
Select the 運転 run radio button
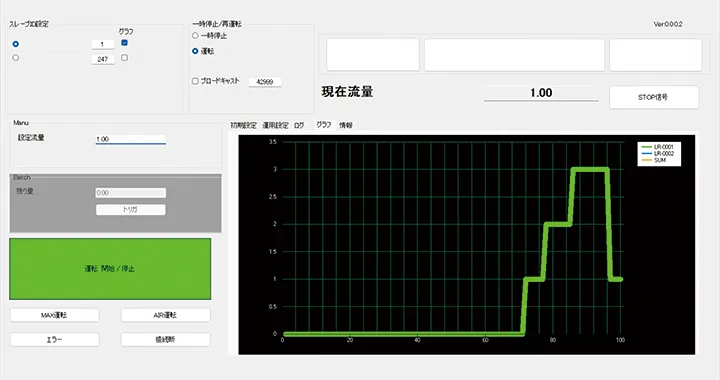pyautogui.click(x=195, y=51)
